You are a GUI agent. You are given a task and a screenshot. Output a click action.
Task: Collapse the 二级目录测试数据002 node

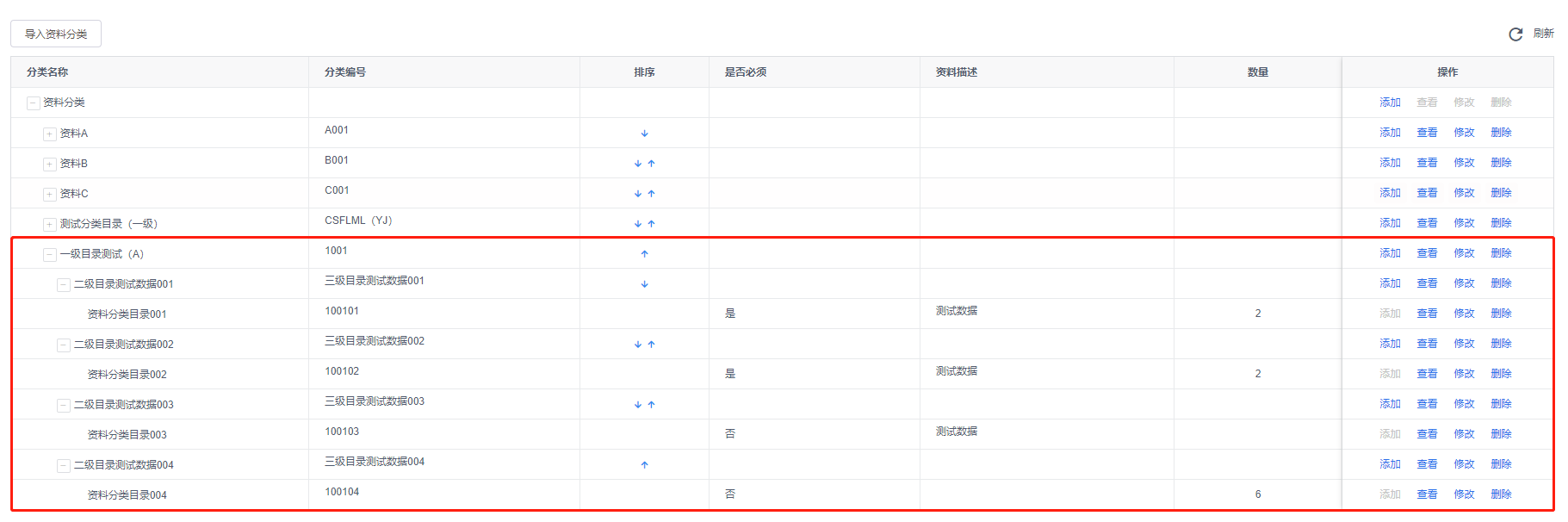pyautogui.click(x=64, y=345)
